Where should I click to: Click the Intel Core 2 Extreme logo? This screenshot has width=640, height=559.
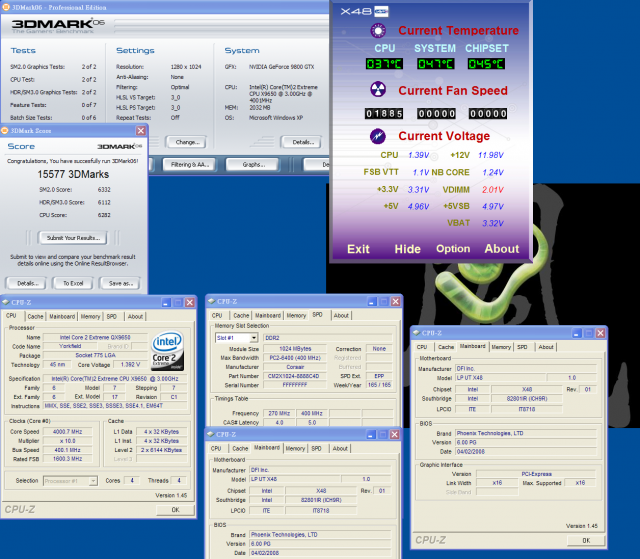(167, 350)
